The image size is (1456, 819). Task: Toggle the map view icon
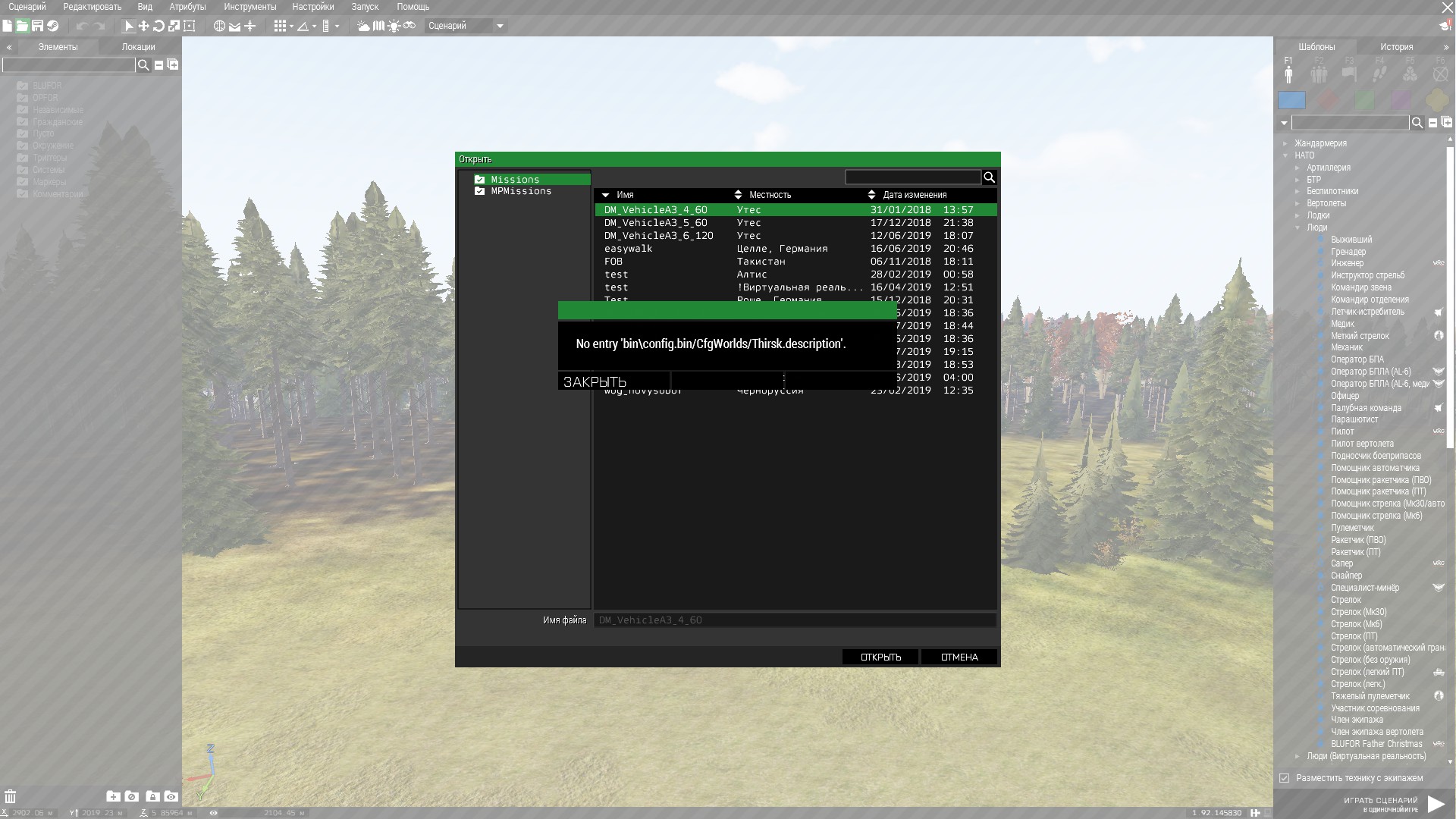pos(378,26)
